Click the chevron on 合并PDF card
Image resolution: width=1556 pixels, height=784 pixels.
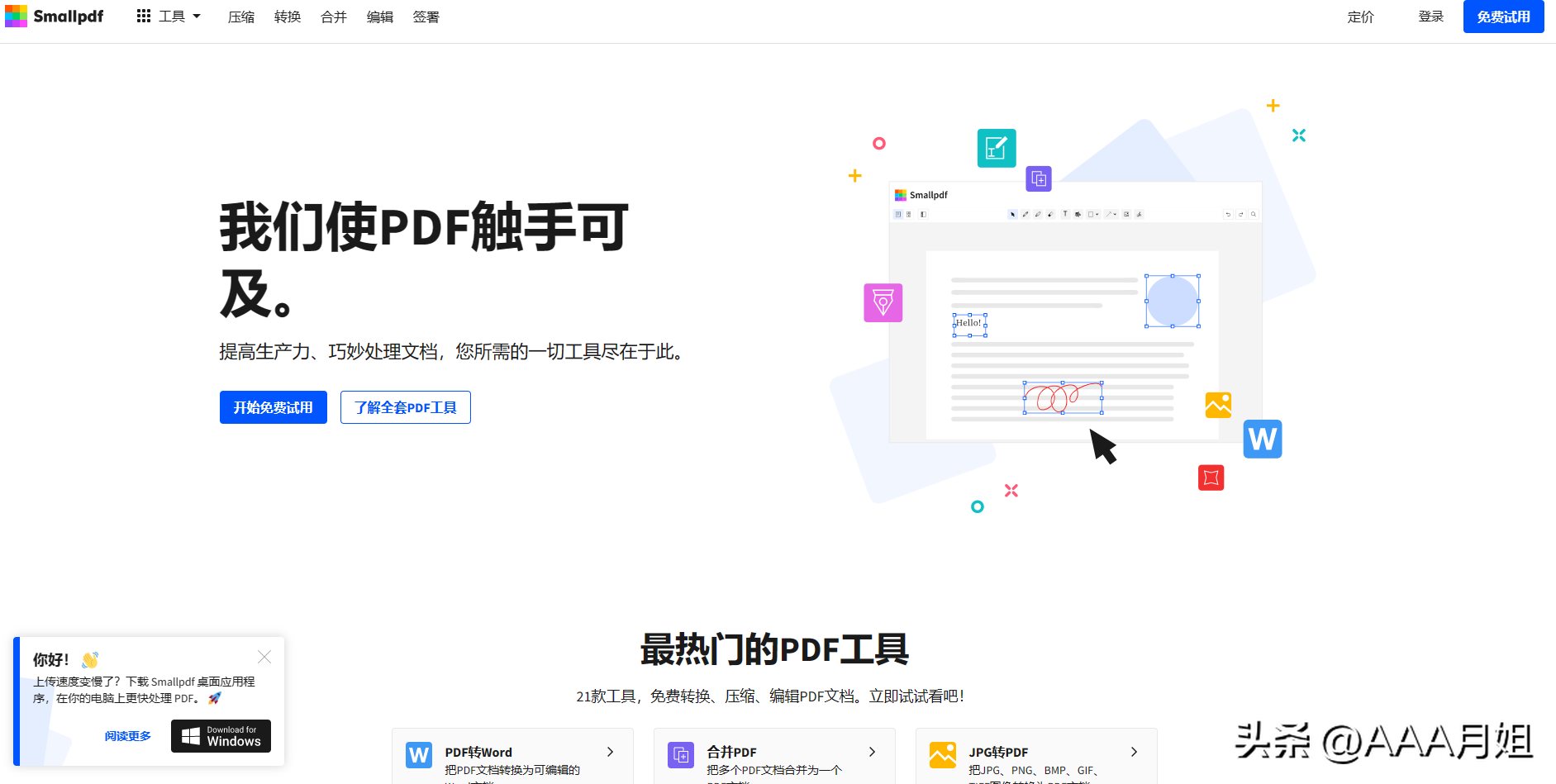click(x=872, y=752)
